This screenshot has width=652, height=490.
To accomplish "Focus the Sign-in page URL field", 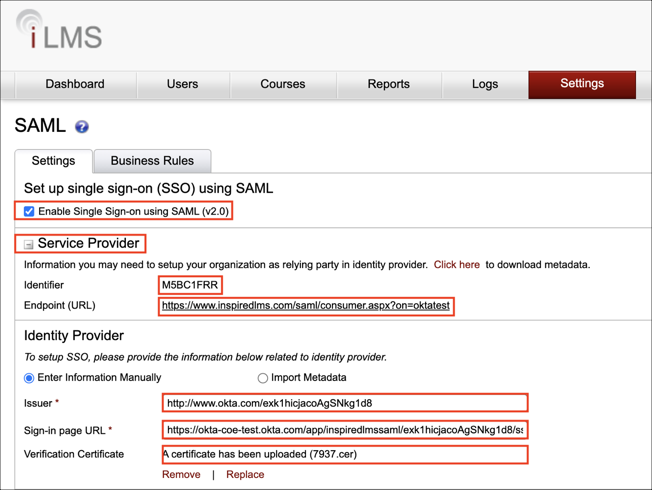I will (344, 430).
